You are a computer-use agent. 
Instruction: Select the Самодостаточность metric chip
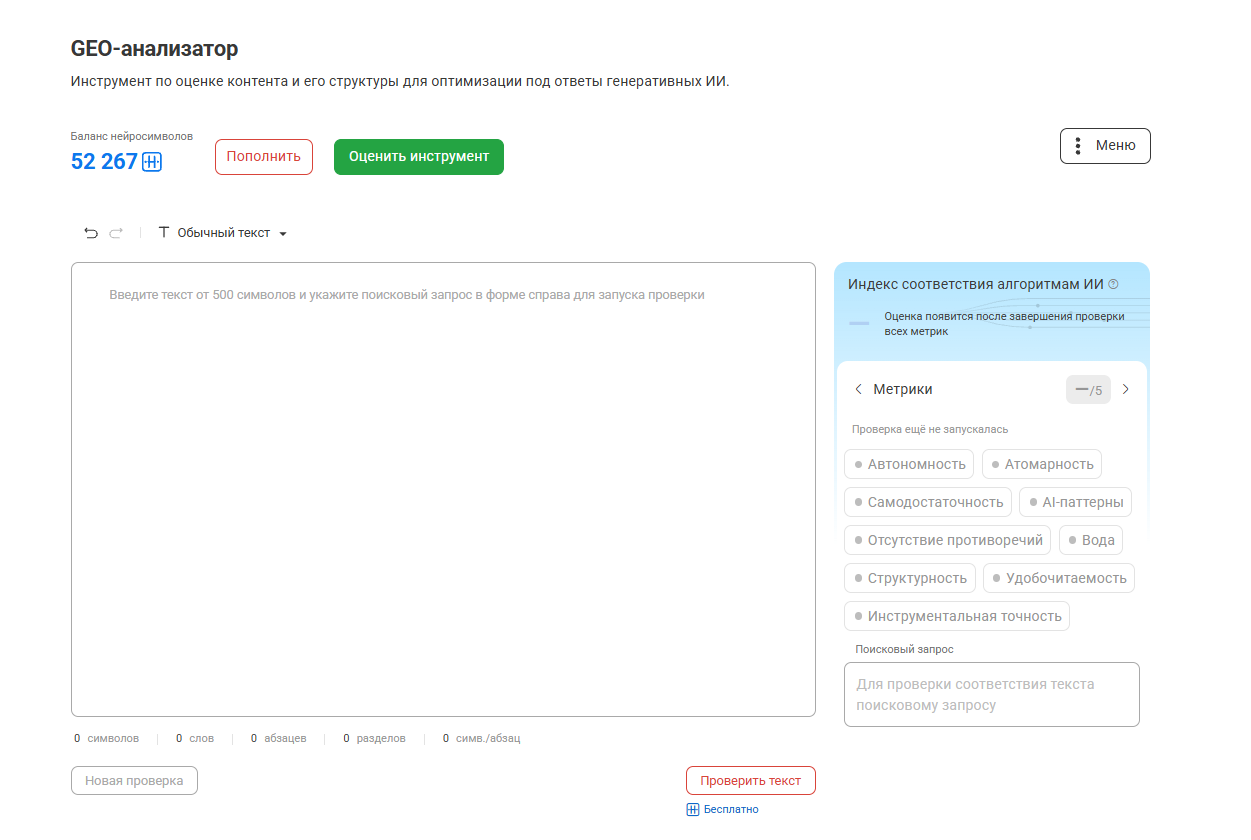(x=928, y=502)
